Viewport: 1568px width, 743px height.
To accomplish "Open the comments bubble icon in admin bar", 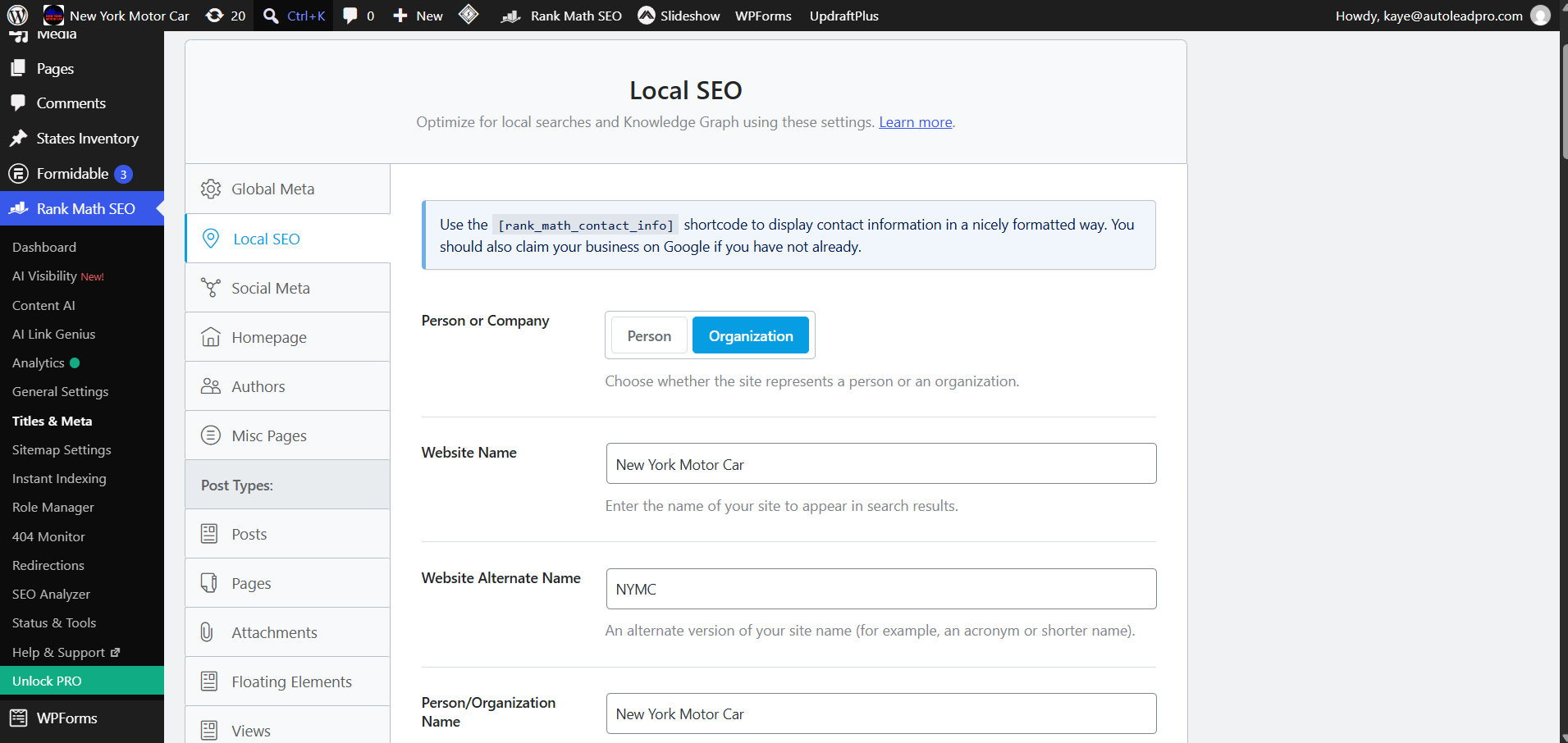I will pyautogui.click(x=350, y=16).
